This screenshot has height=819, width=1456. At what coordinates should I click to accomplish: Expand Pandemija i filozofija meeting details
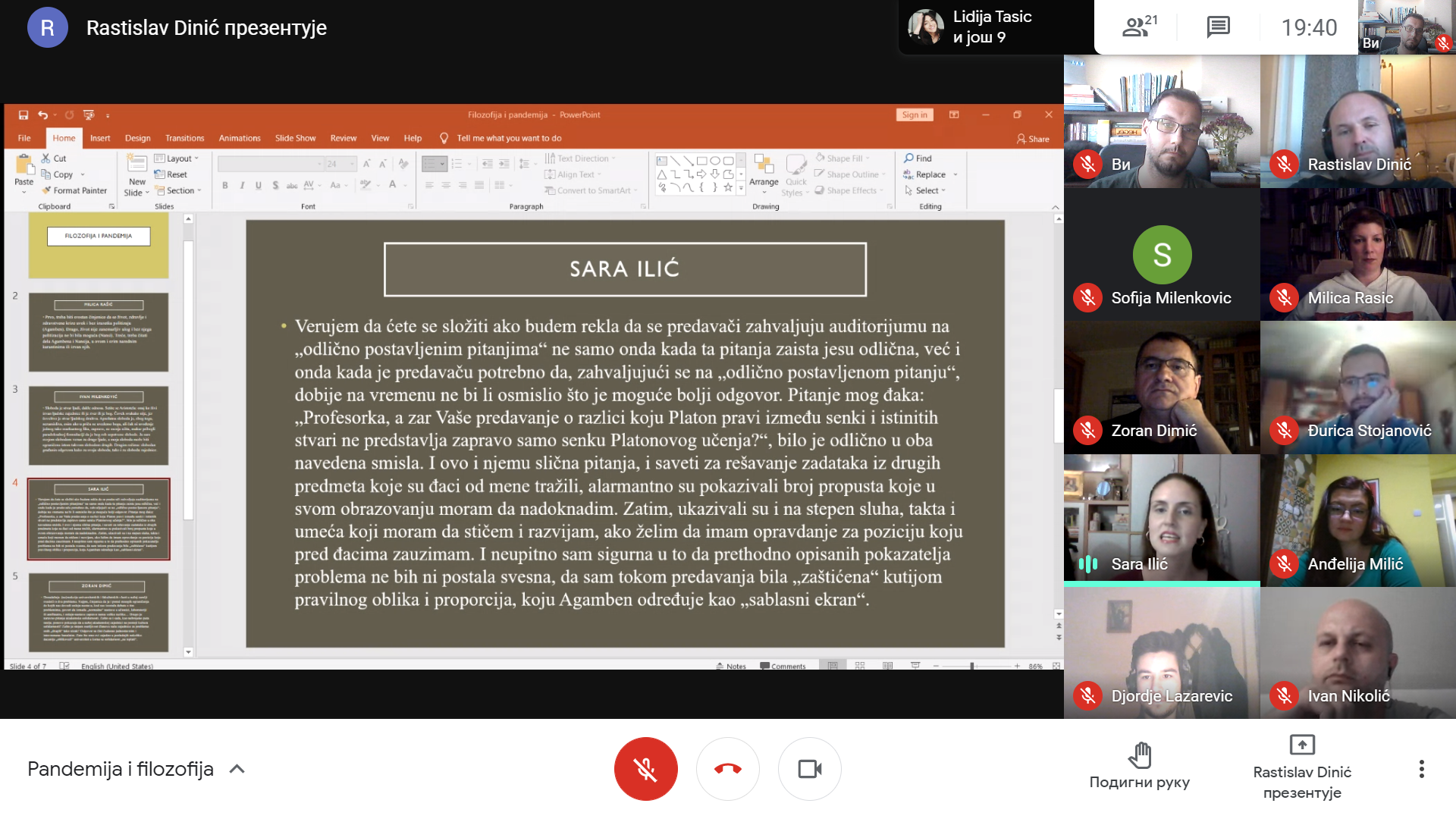click(x=237, y=769)
